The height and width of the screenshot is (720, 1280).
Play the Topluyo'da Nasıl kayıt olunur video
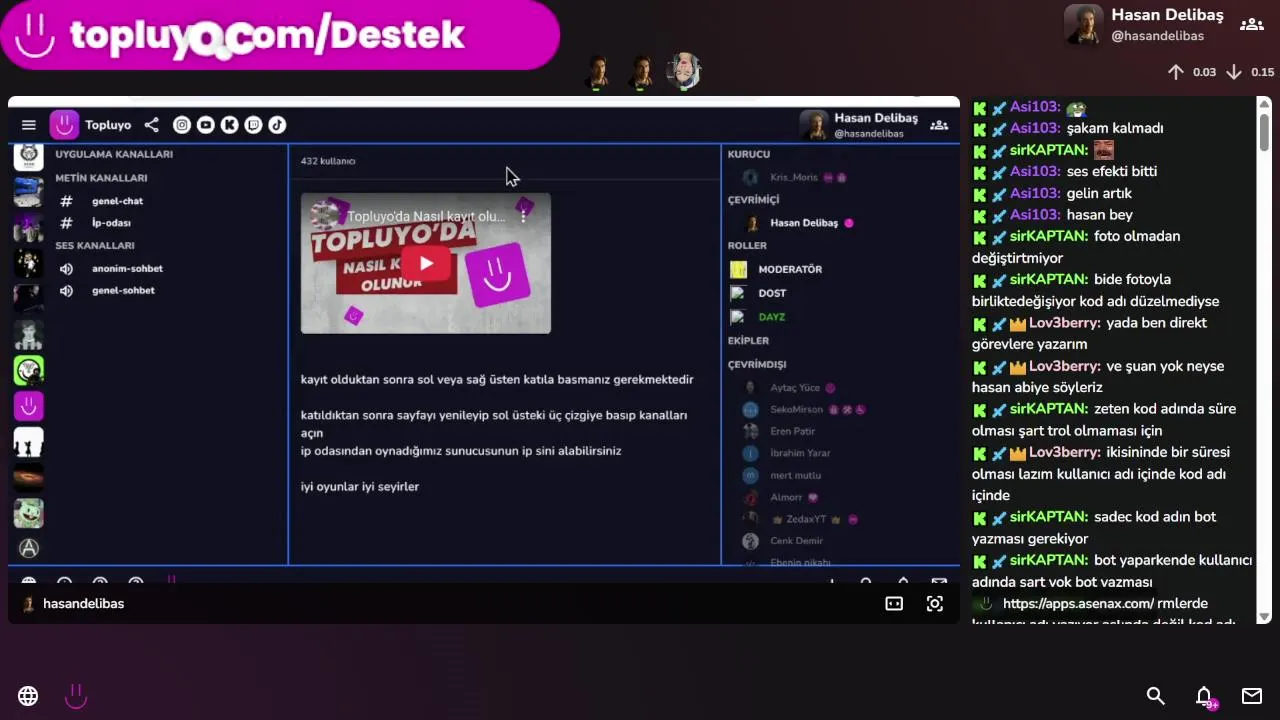(426, 264)
